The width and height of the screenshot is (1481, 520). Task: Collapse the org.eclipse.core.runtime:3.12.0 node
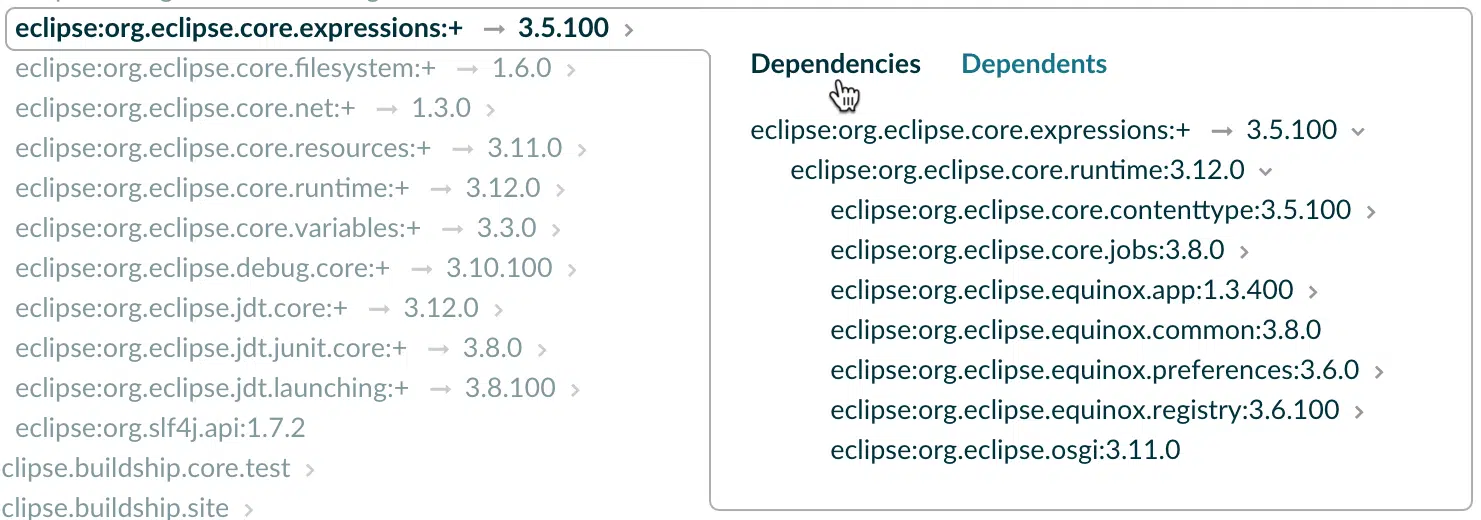[x=1265, y=171]
